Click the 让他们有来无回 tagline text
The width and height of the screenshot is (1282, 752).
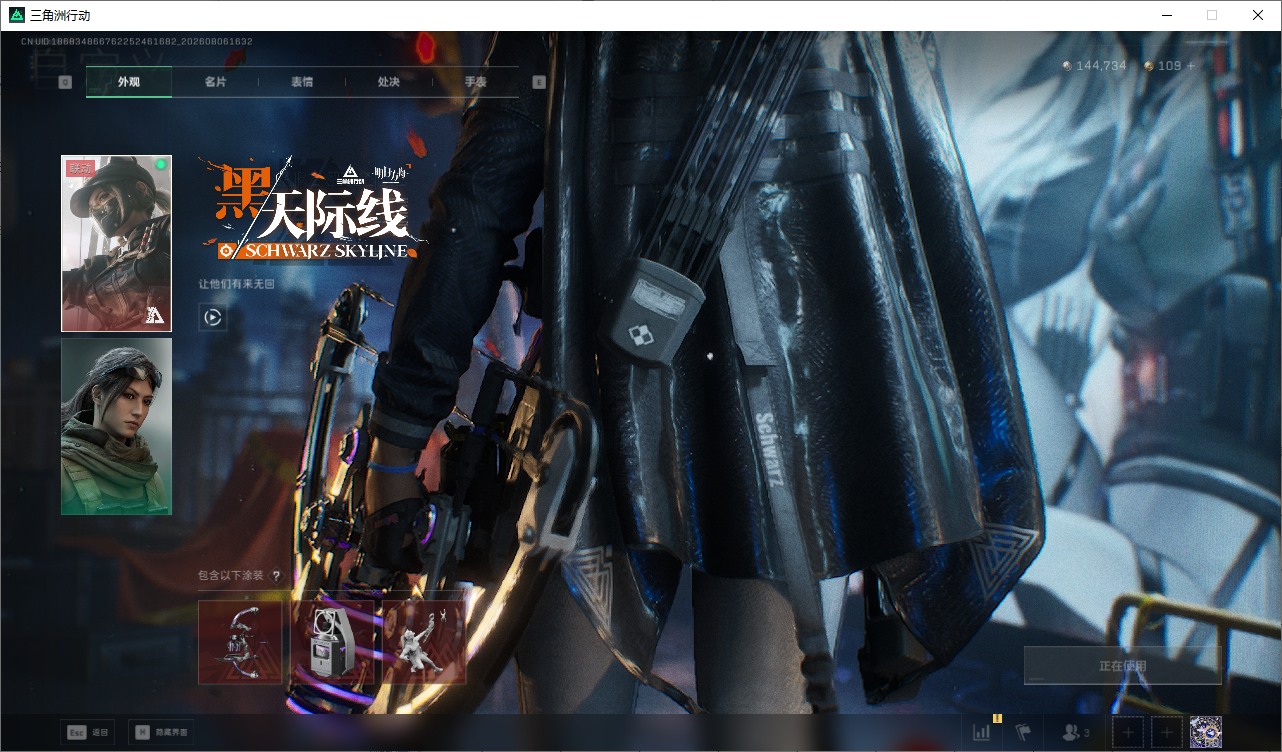coord(236,284)
